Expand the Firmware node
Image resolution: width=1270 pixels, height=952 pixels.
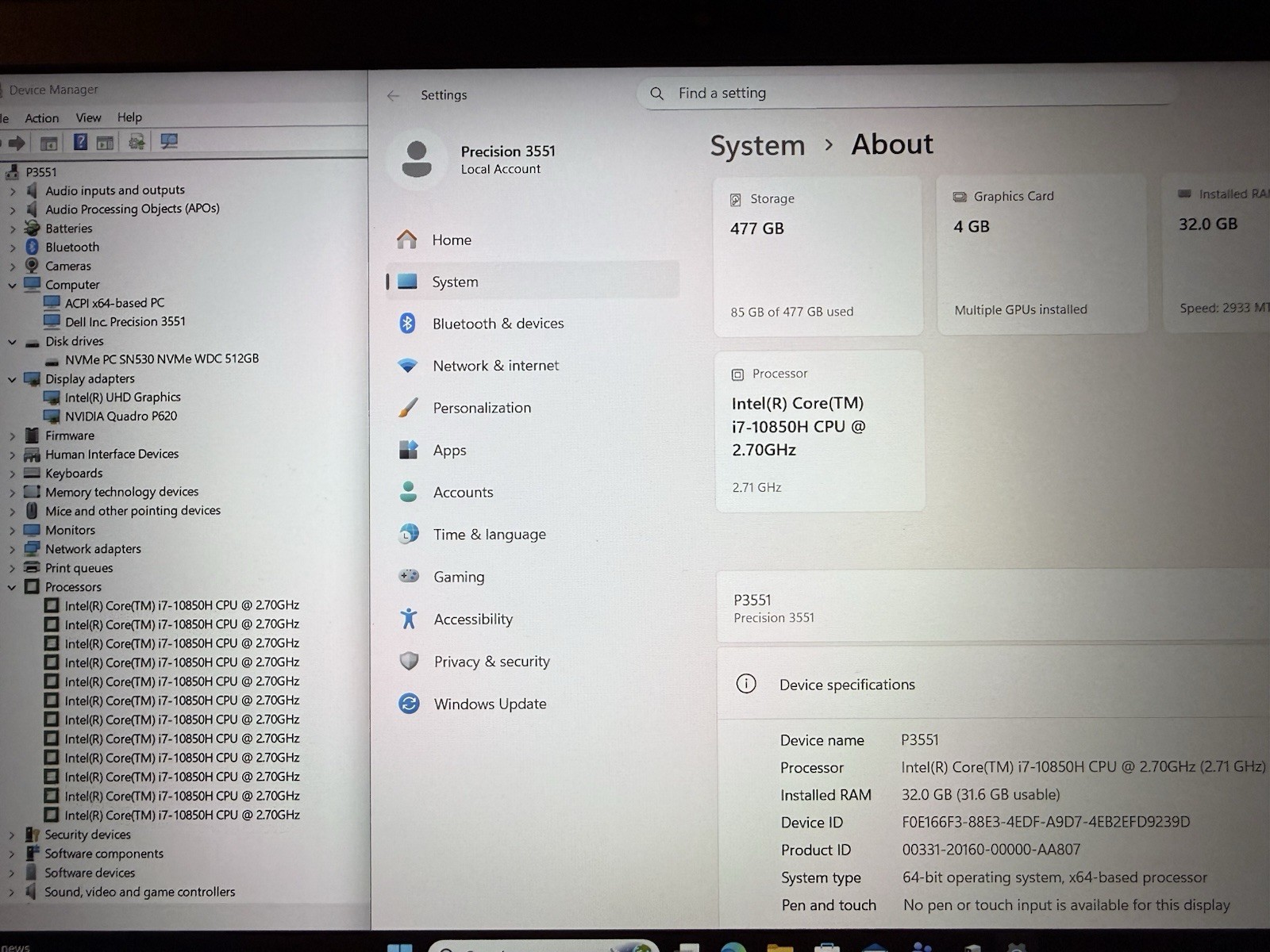click(x=13, y=436)
